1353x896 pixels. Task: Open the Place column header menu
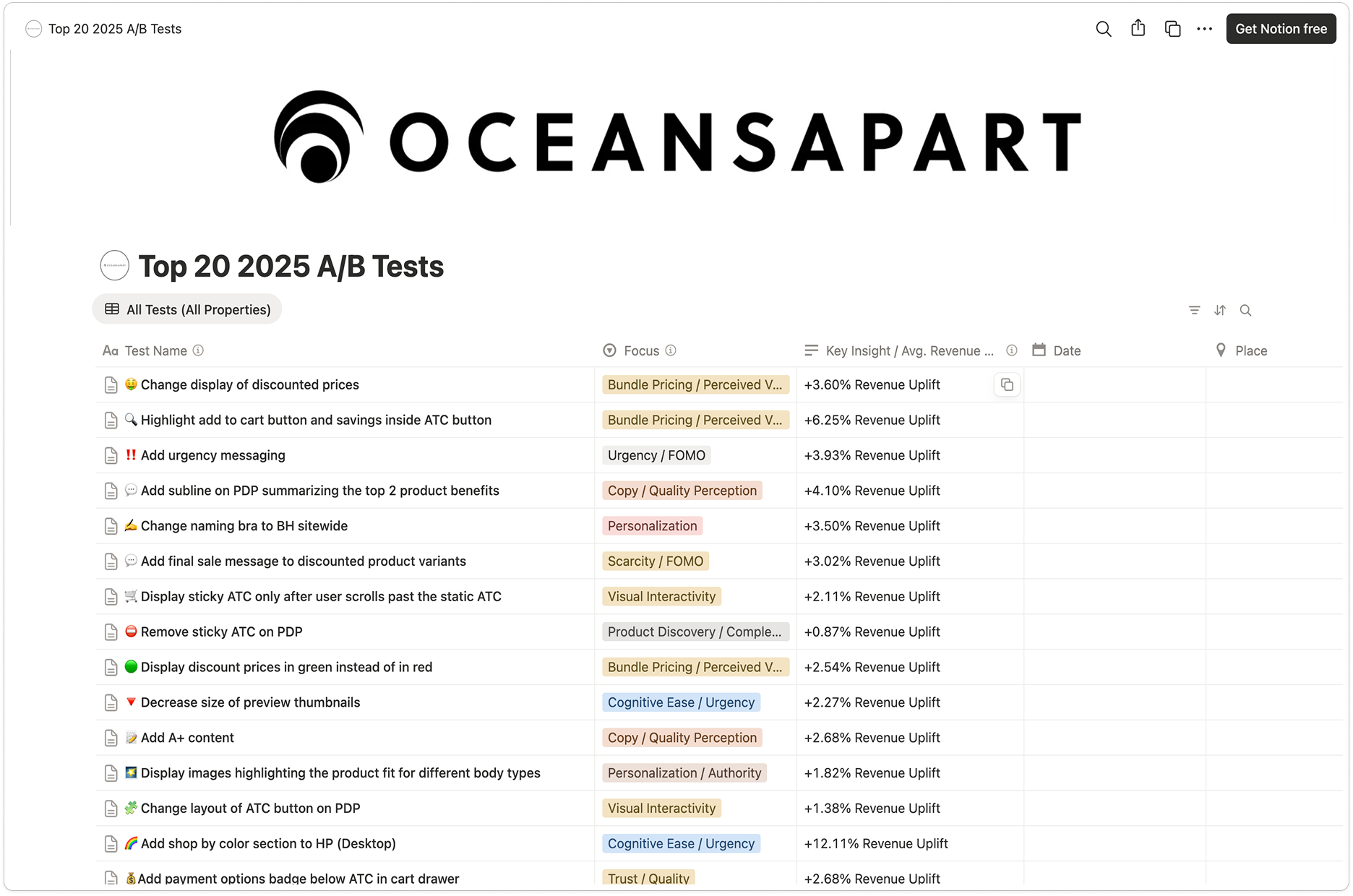pos(1250,350)
